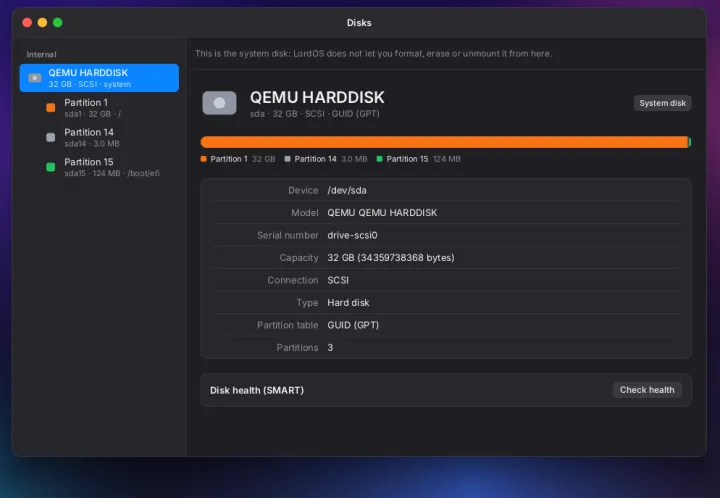The height and width of the screenshot is (498, 720).
Task: Click the orange Partition 1 usage bar
Action: click(444, 142)
